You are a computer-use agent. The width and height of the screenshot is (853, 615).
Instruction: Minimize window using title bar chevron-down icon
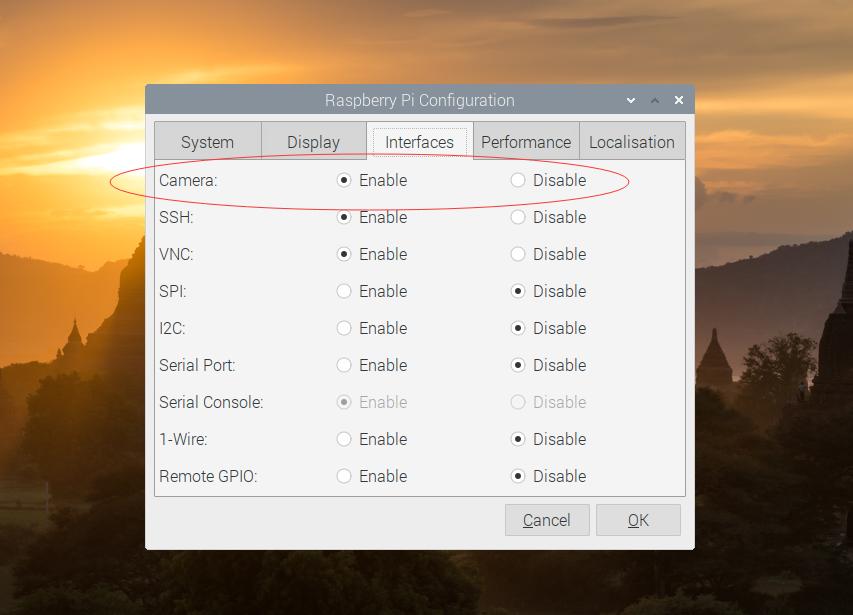(x=631, y=100)
